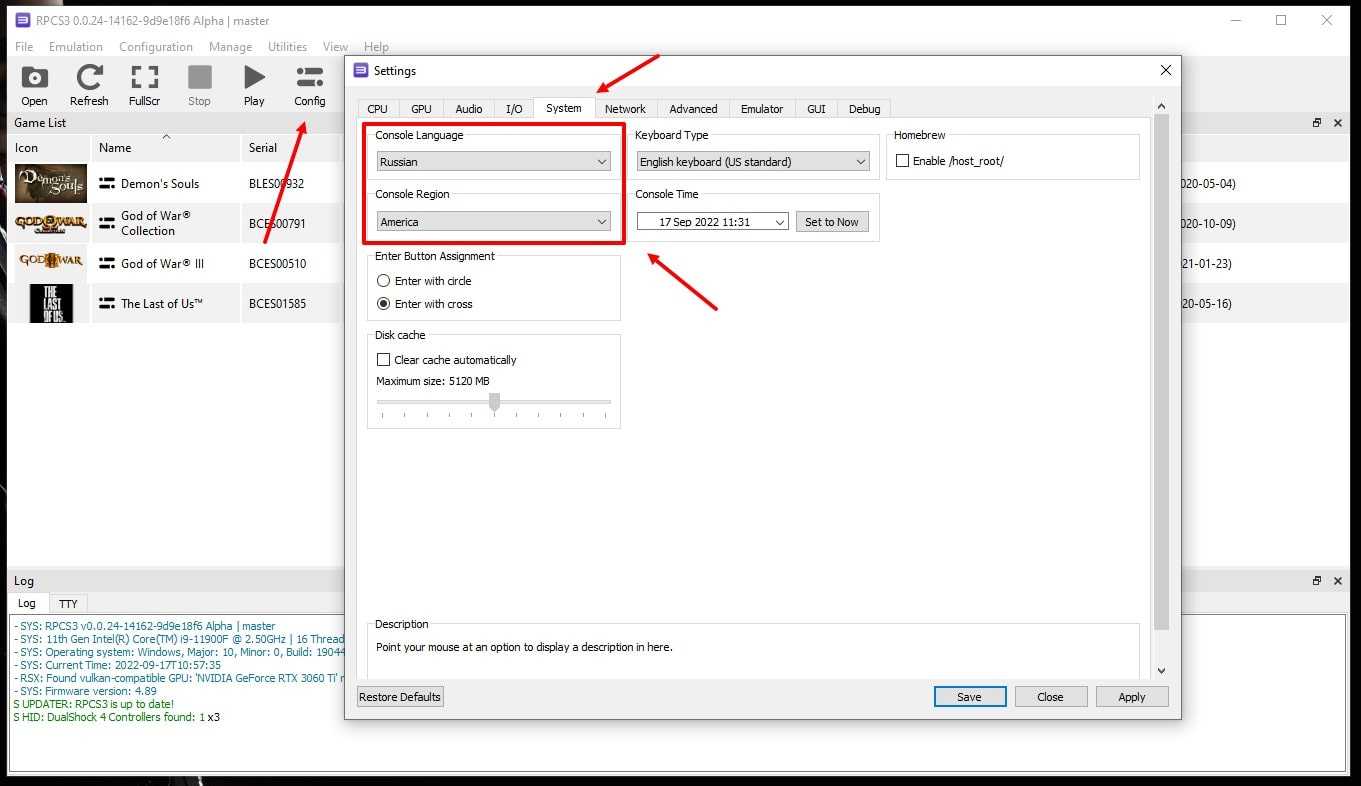Select Enter with circle radio button
Image resolution: width=1361 pixels, height=786 pixels.
tap(383, 281)
